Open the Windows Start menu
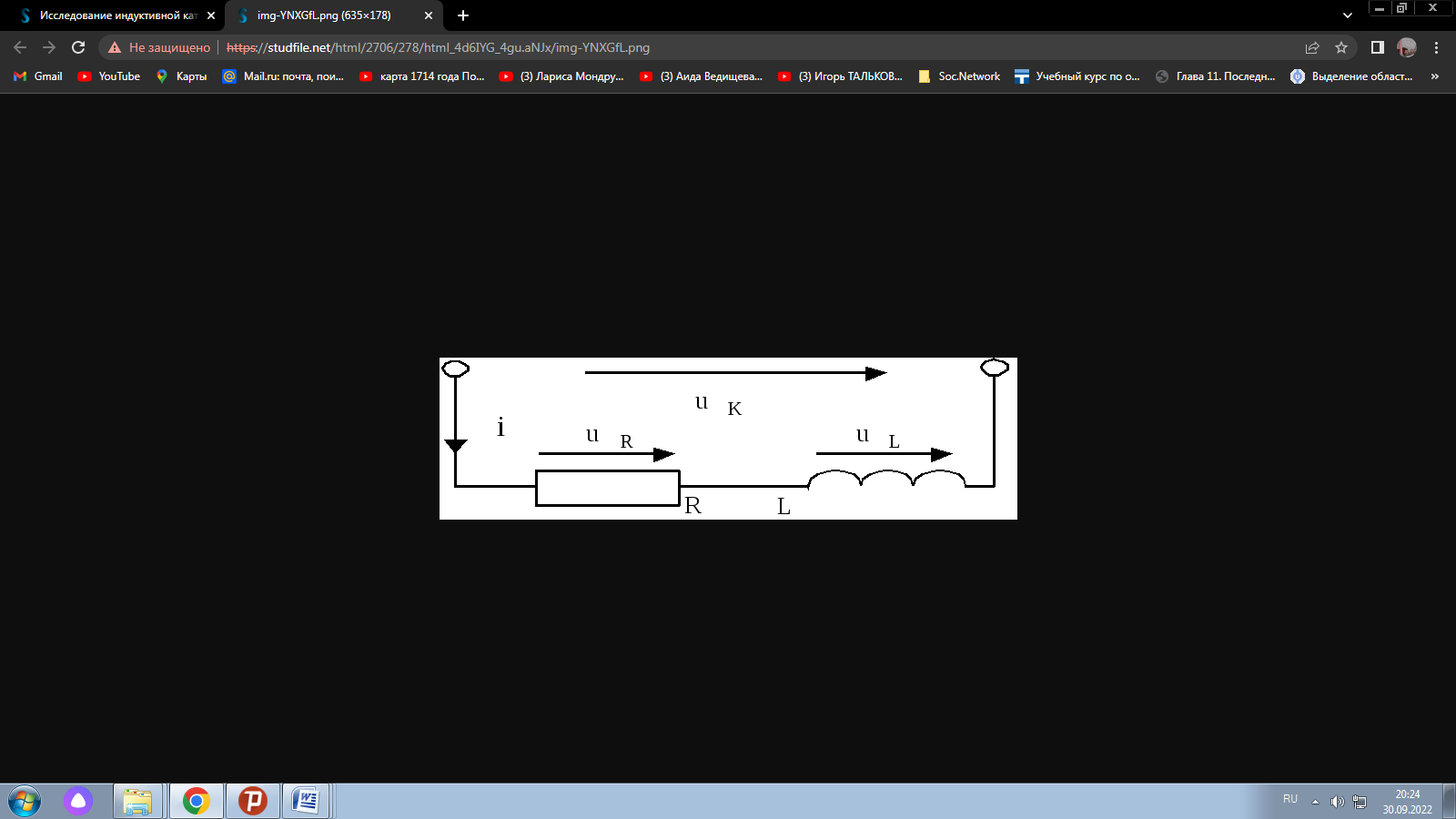 tap(25, 802)
